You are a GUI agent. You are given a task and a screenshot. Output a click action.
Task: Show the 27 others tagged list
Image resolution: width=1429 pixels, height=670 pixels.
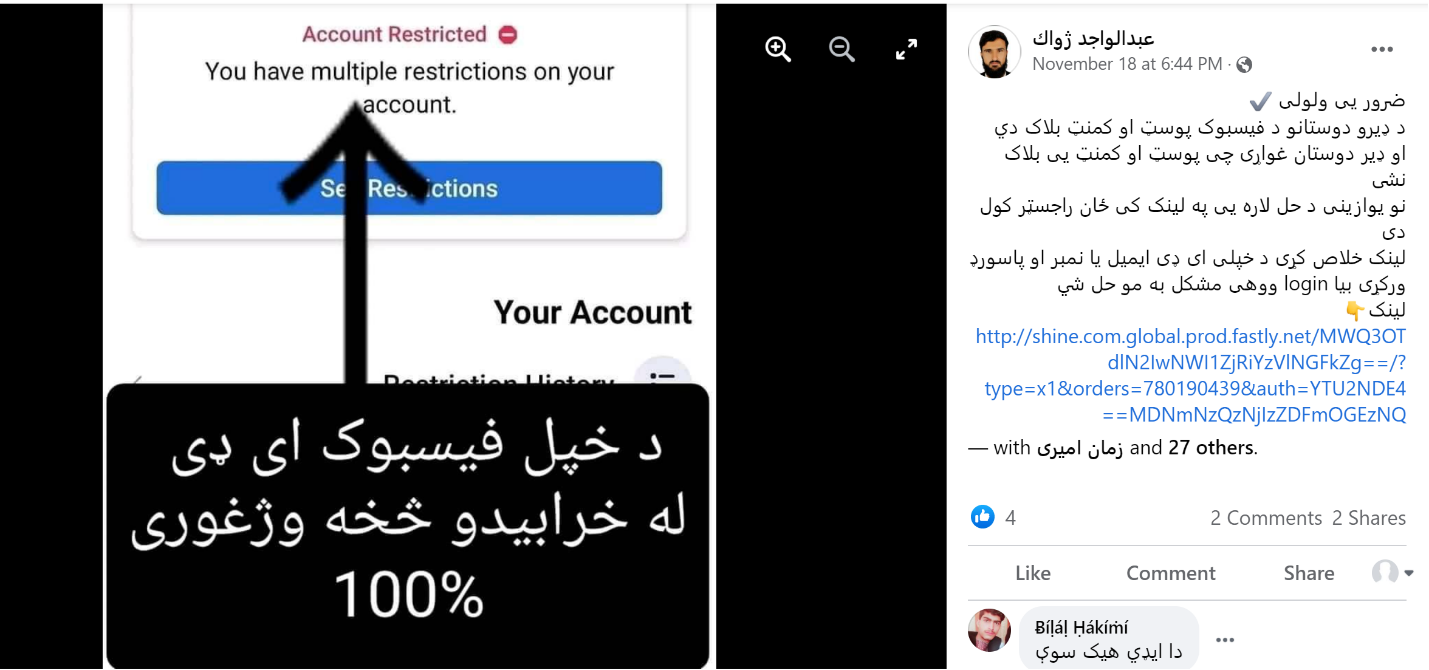click(1211, 448)
